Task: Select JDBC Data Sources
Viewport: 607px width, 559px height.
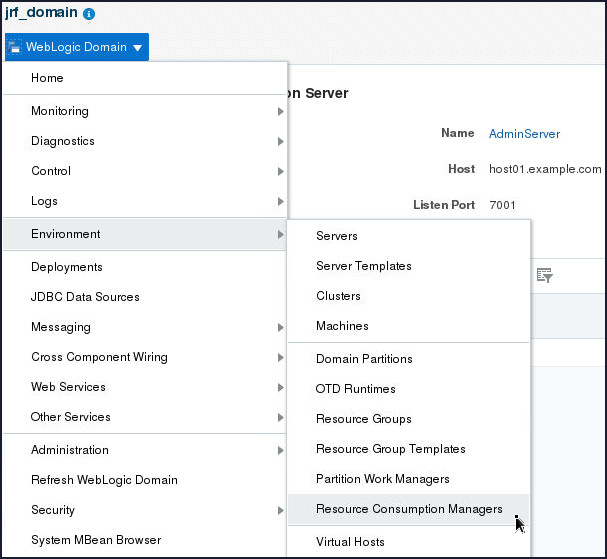Action: point(85,297)
